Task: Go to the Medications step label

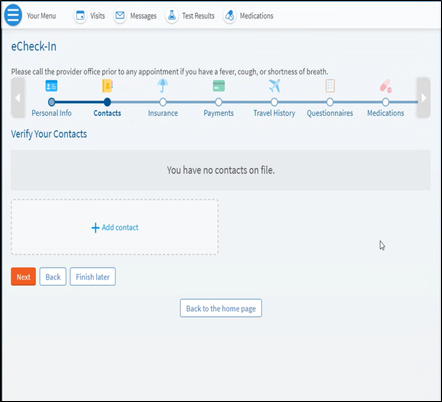Action: pyautogui.click(x=385, y=113)
